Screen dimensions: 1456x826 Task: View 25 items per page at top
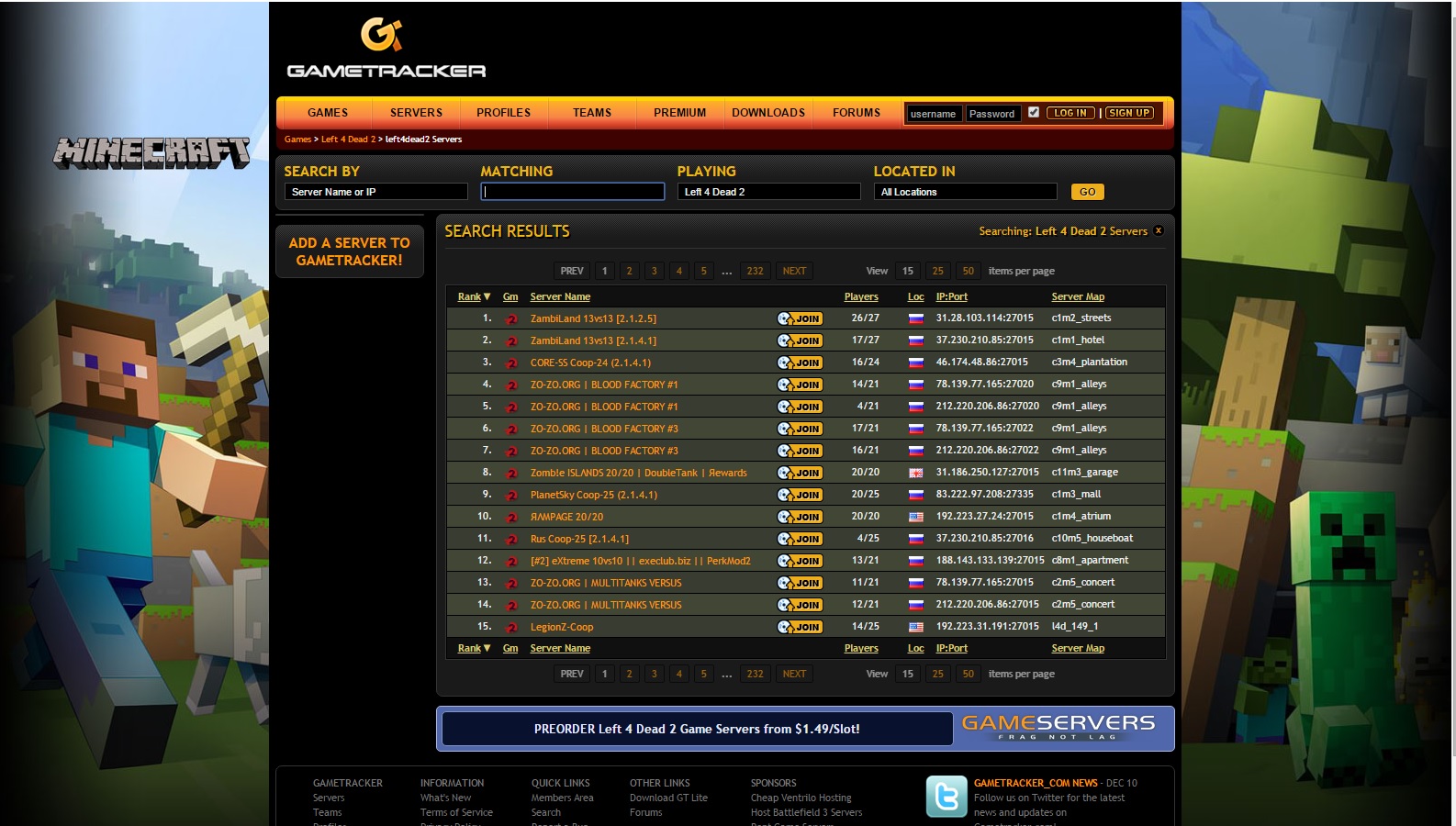938,271
